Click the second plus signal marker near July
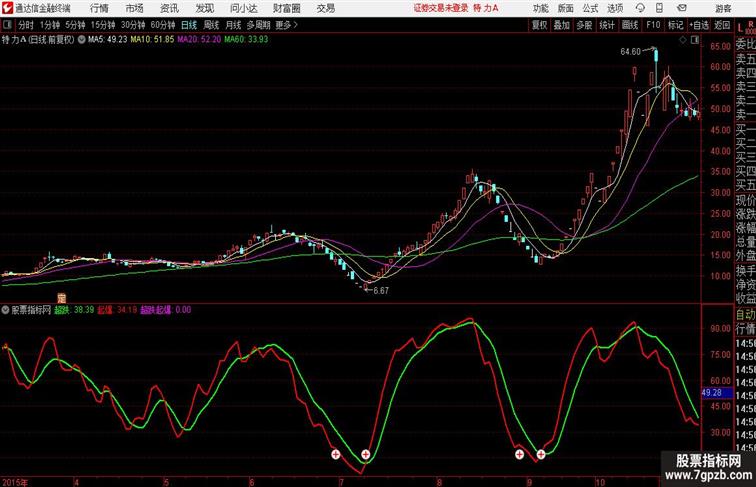The width and height of the screenshot is (756, 487). (x=365, y=454)
